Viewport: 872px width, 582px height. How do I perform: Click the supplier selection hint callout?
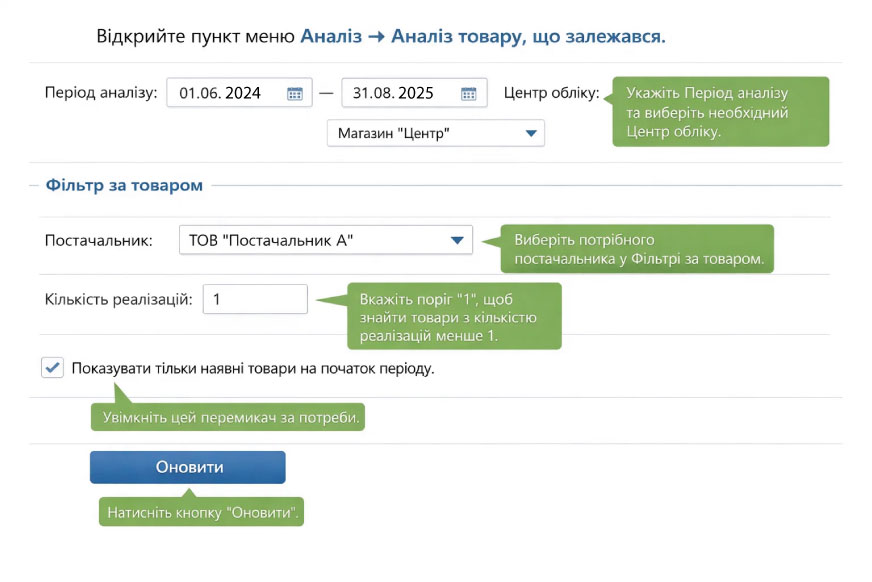point(638,250)
